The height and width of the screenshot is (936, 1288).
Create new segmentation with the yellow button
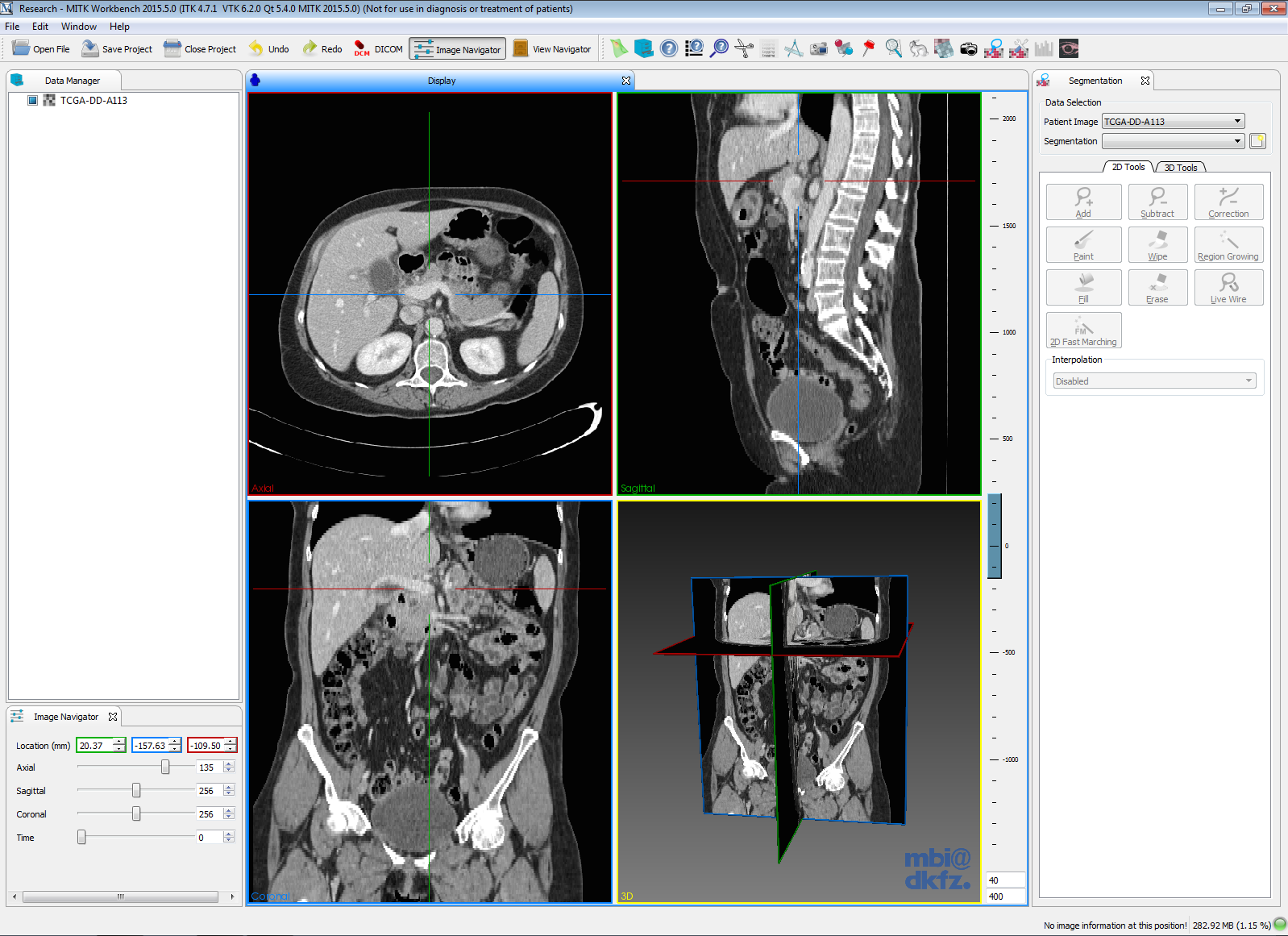click(x=1257, y=141)
